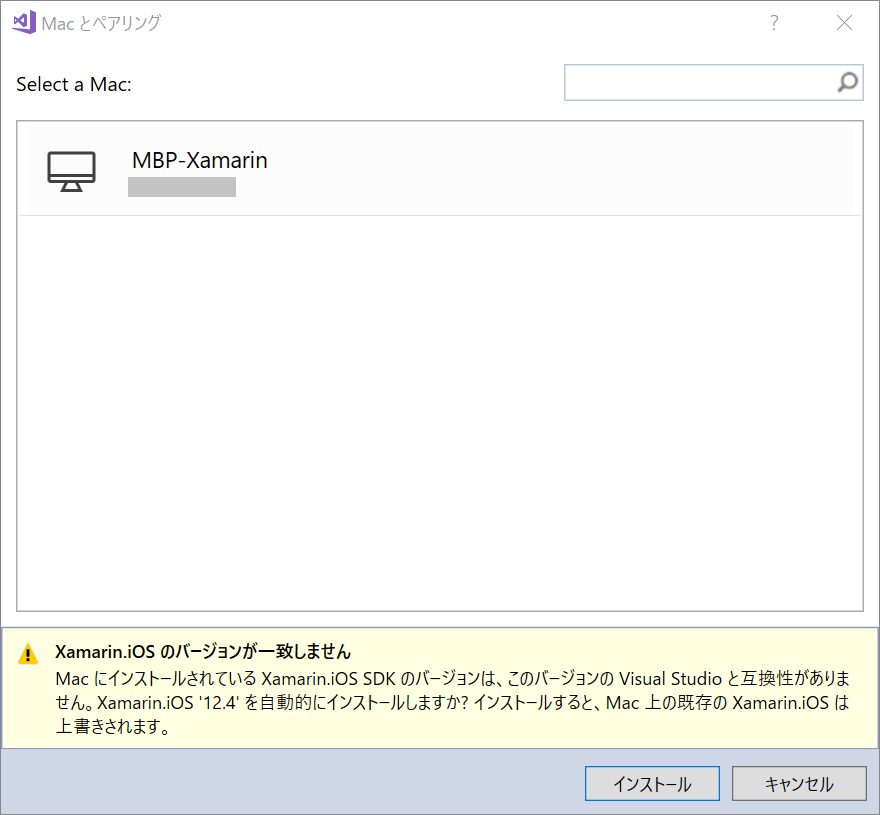
Task: Click the インストール button
Action: (652, 784)
